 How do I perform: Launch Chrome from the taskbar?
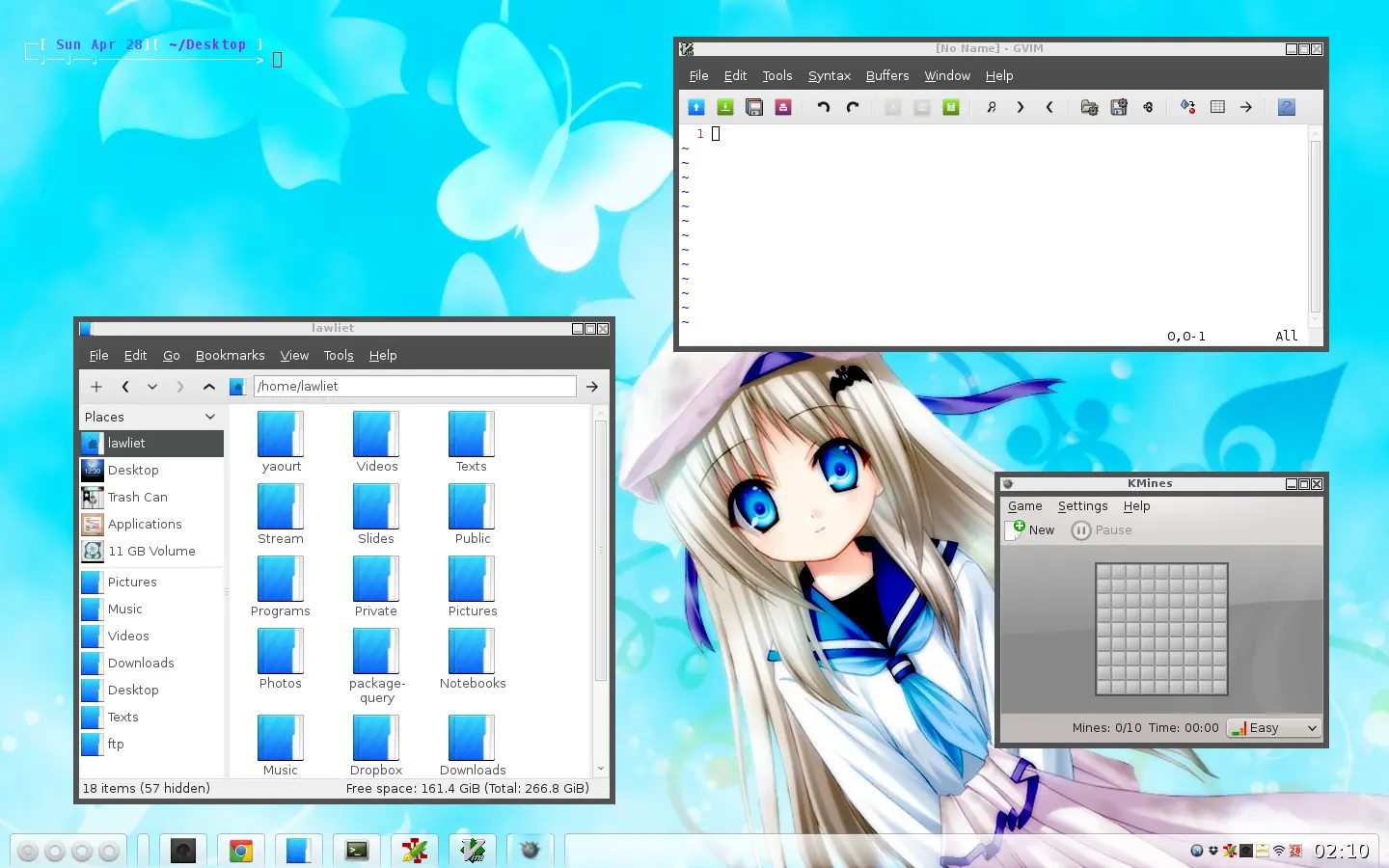(241, 850)
